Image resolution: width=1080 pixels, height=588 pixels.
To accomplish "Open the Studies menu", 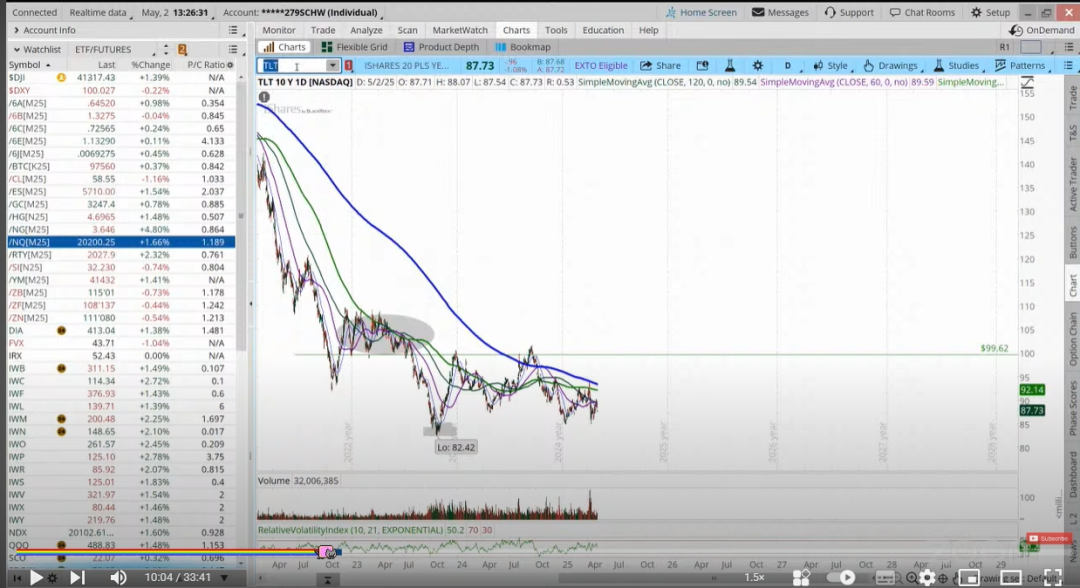I will coord(956,65).
